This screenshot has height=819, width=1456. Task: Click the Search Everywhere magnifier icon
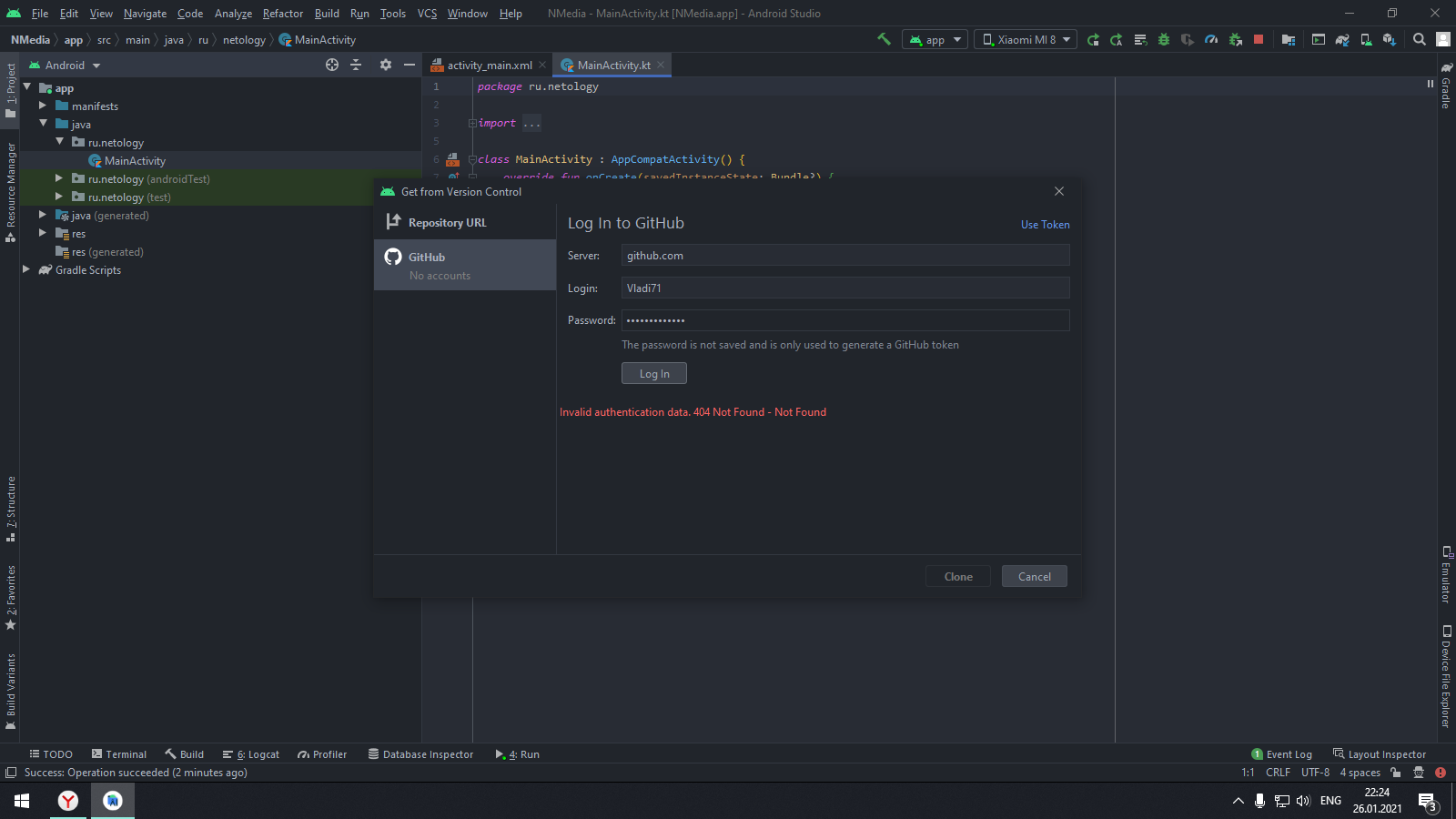pyautogui.click(x=1420, y=39)
